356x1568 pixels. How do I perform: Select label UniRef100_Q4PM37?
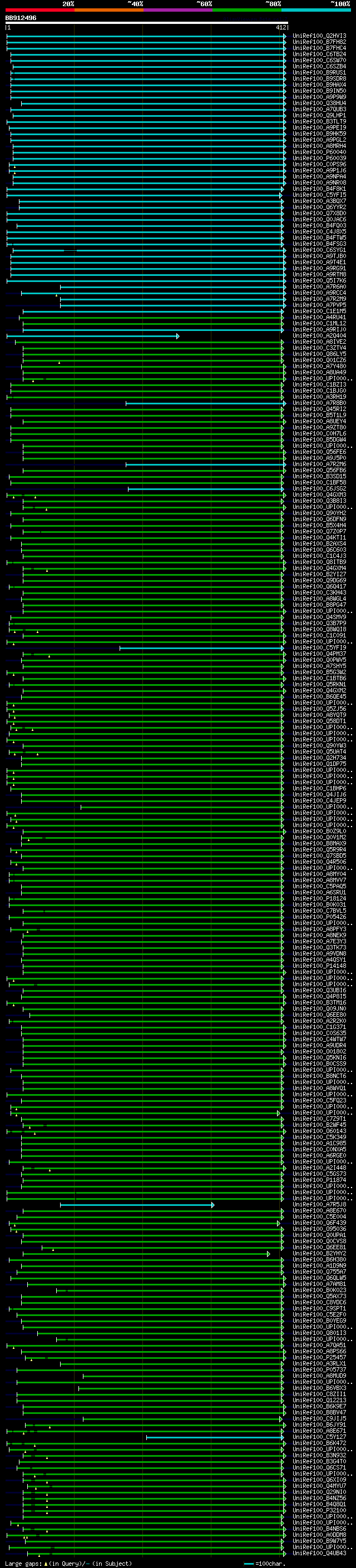319,654
